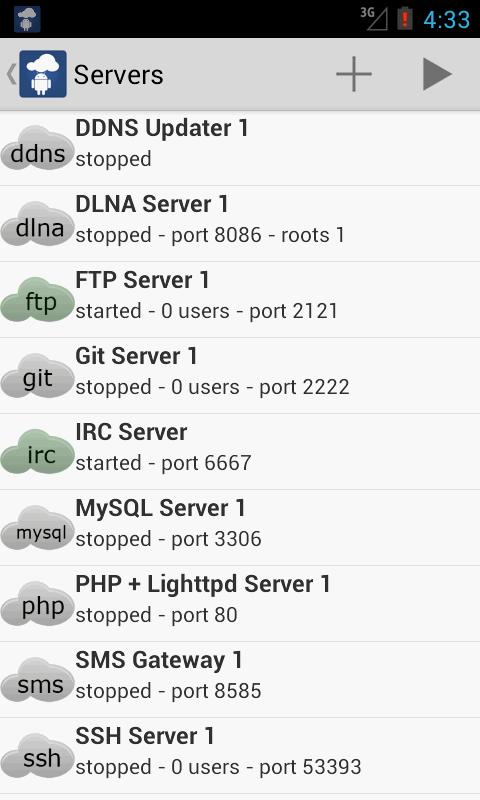Image resolution: width=480 pixels, height=800 pixels.
Task: Open DLNA Server 1 on port 8086
Action: click(240, 224)
